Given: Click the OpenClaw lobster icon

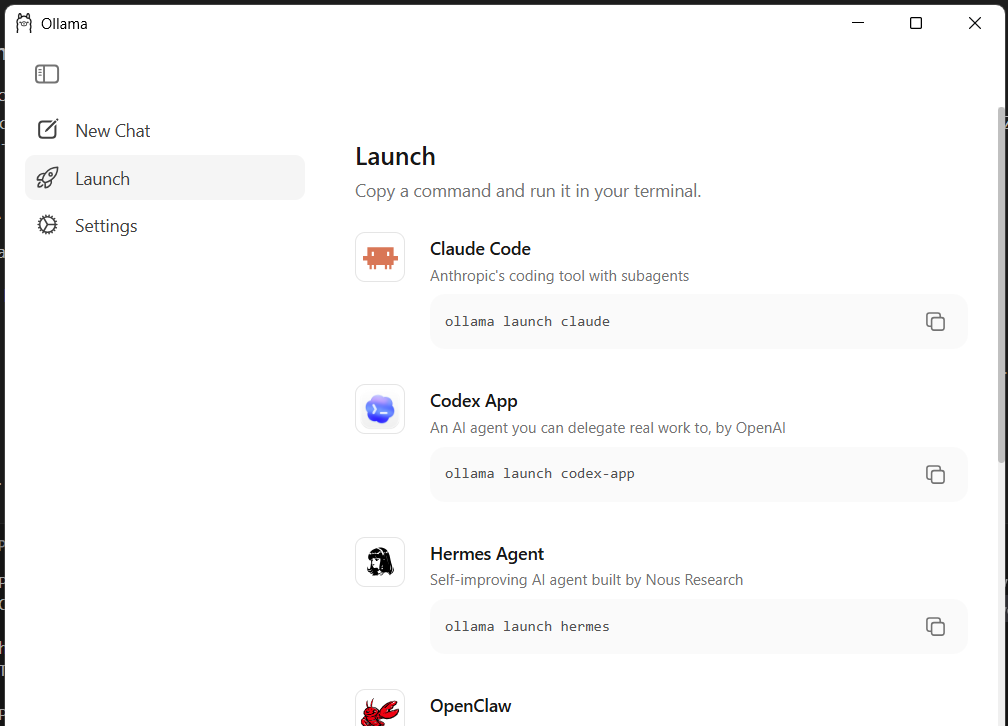Looking at the screenshot, I should (380, 709).
